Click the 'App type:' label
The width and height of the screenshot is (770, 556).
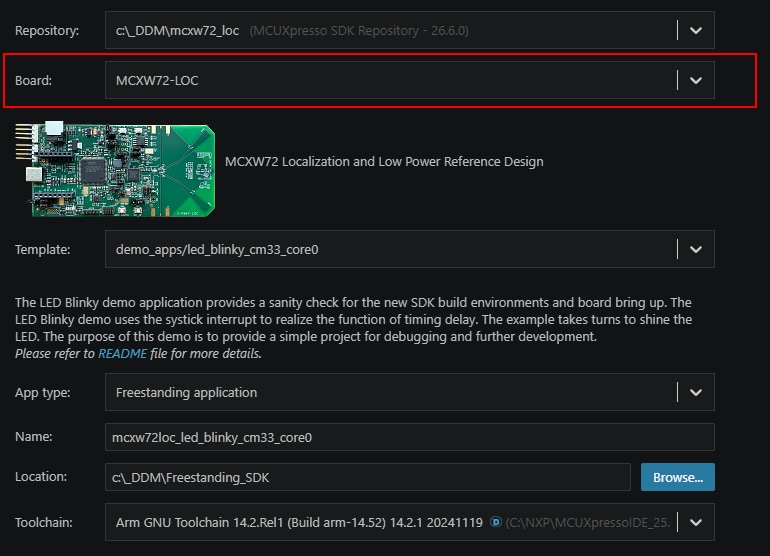point(42,392)
